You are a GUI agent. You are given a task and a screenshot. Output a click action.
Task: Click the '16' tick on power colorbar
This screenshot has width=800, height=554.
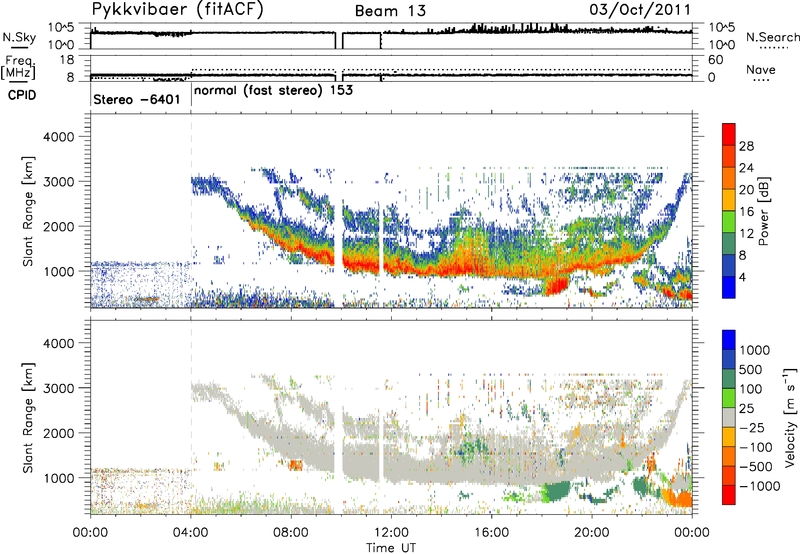pos(746,212)
